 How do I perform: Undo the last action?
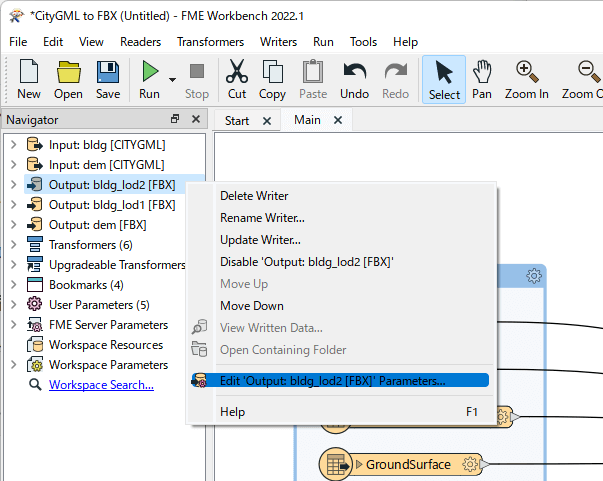pos(355,71)
